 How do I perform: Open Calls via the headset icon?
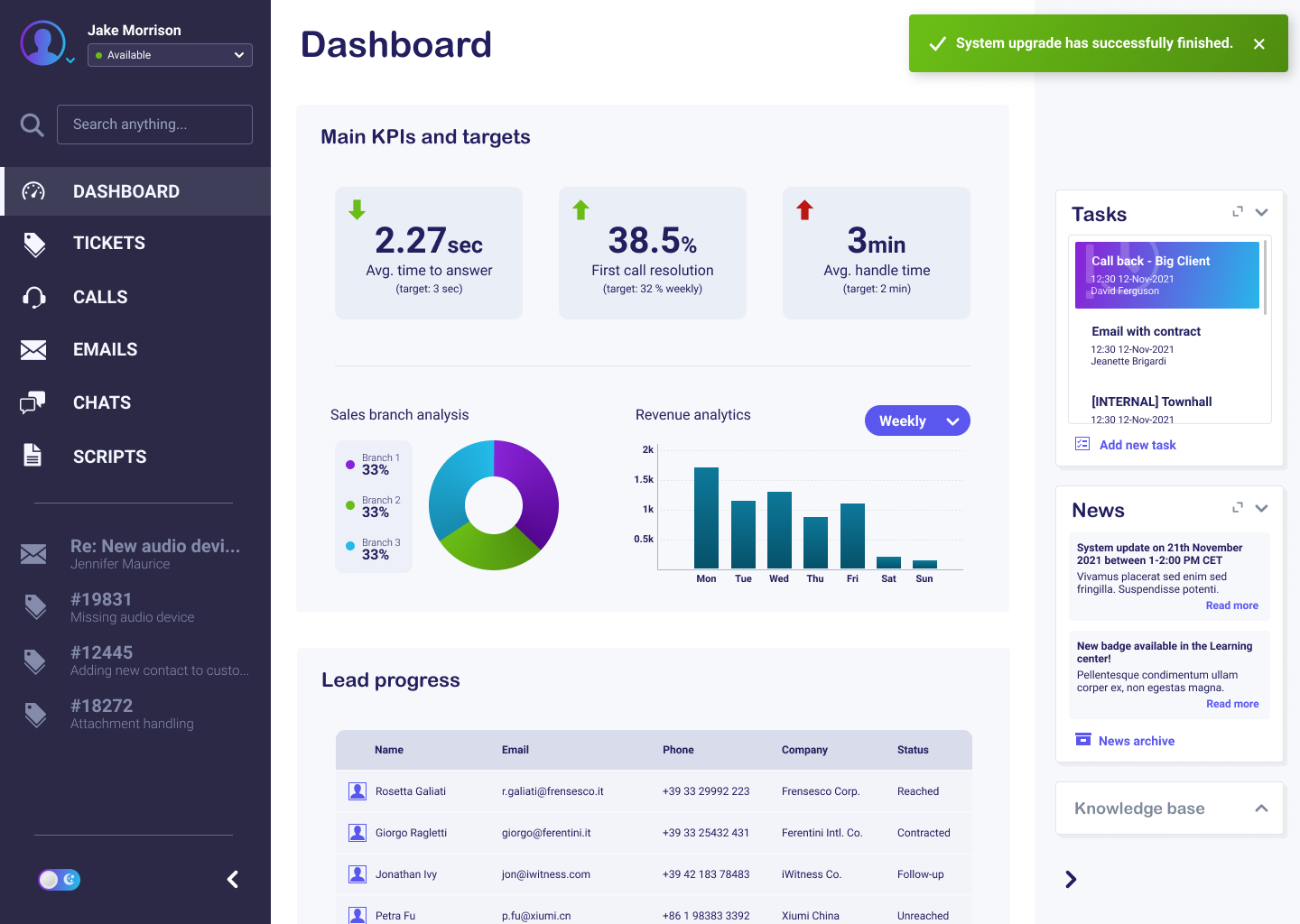(34, 297)
